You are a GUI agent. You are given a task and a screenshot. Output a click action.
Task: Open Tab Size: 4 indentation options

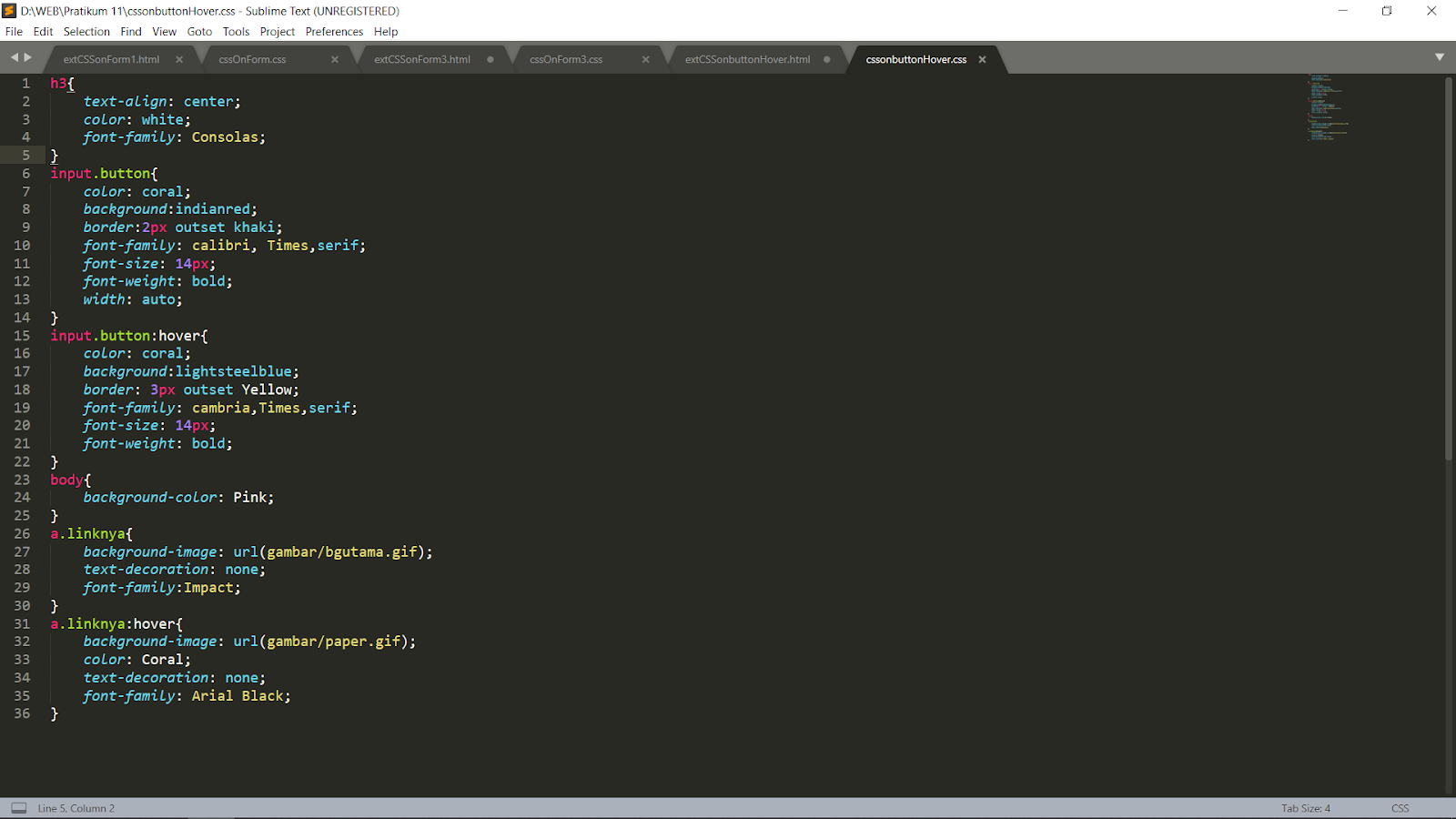1306,808
